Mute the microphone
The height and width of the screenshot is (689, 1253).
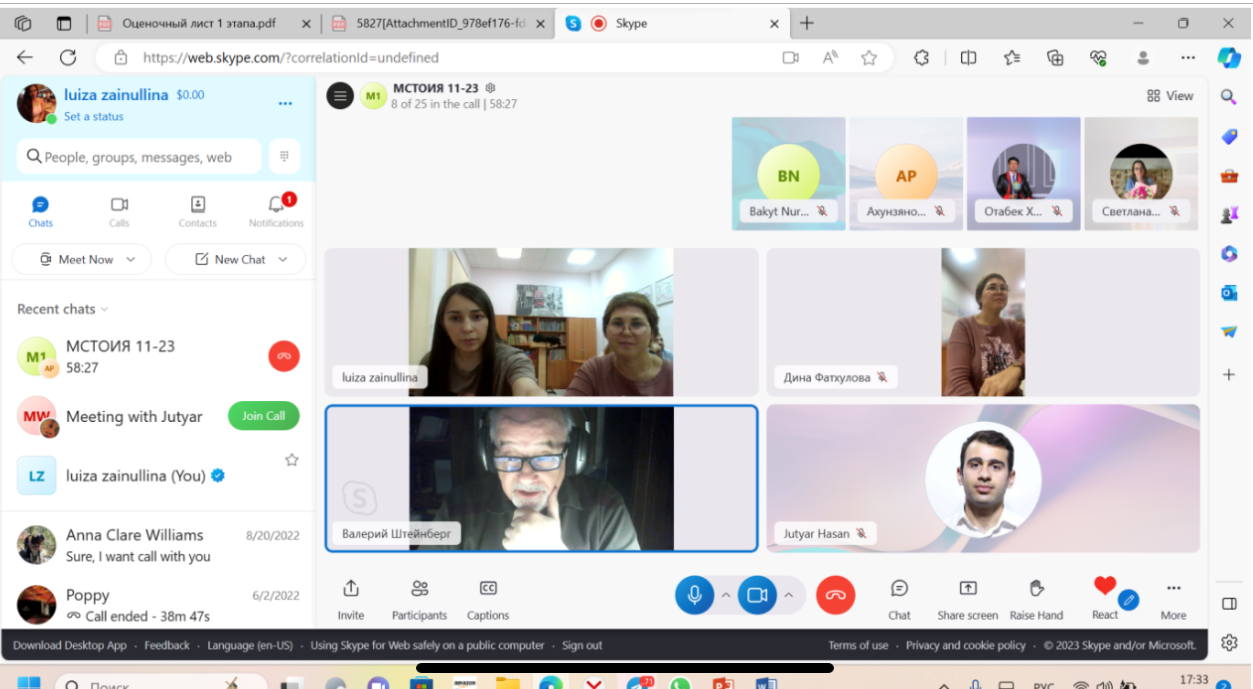tap(694, 595)
